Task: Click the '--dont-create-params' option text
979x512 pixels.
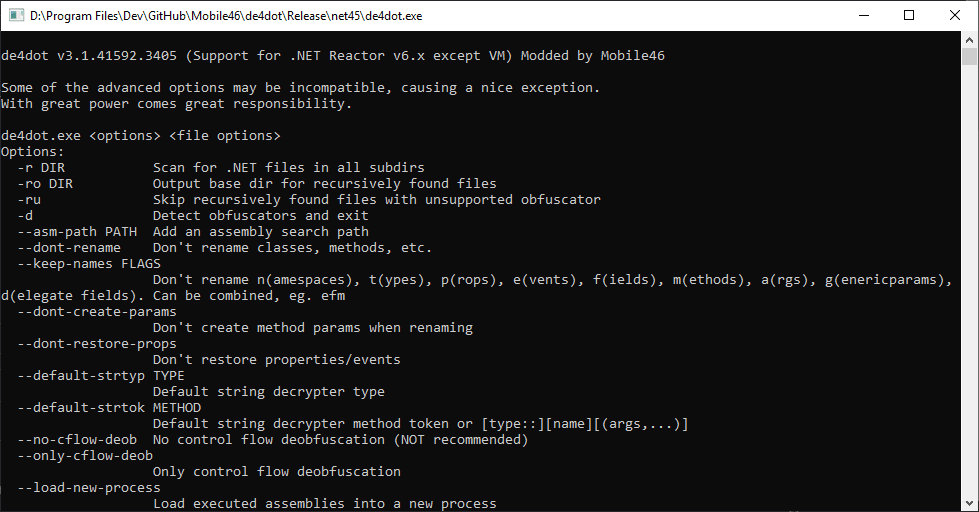Action: [97, 312]
